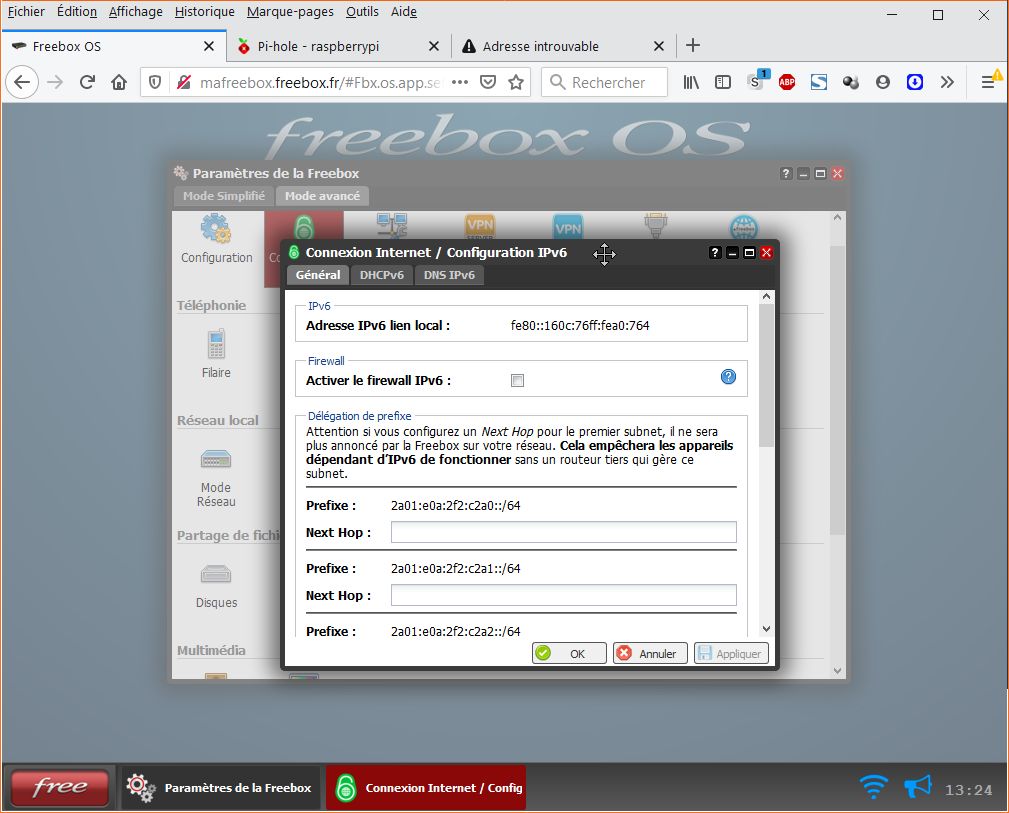Viewport: 1009px width, 813px height.
Task: Click the prefix 2a01:e0a:2f2:c2a0::/64 text
Action: click(x=456, y=505)
